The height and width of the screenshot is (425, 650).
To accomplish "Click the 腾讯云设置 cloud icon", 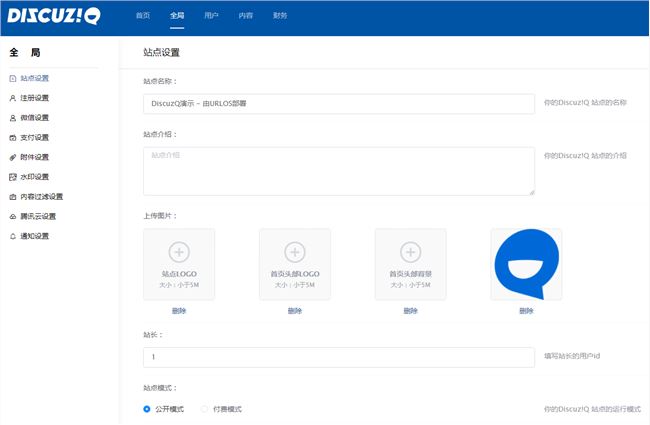I will point(12,216).
